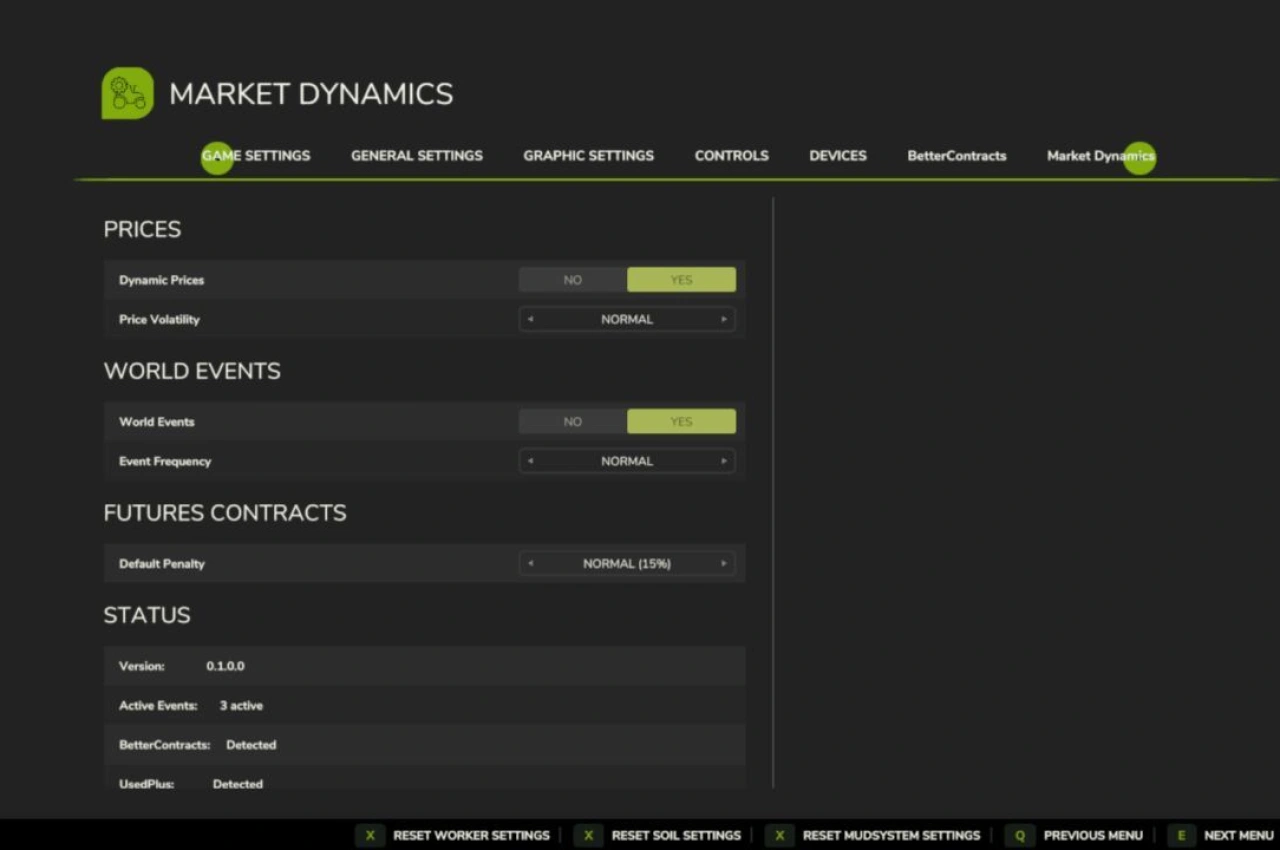Viewport: 1280px width, 850px height.
Task: Set Dynamic Prices to YES
Action: coord(681,280)
